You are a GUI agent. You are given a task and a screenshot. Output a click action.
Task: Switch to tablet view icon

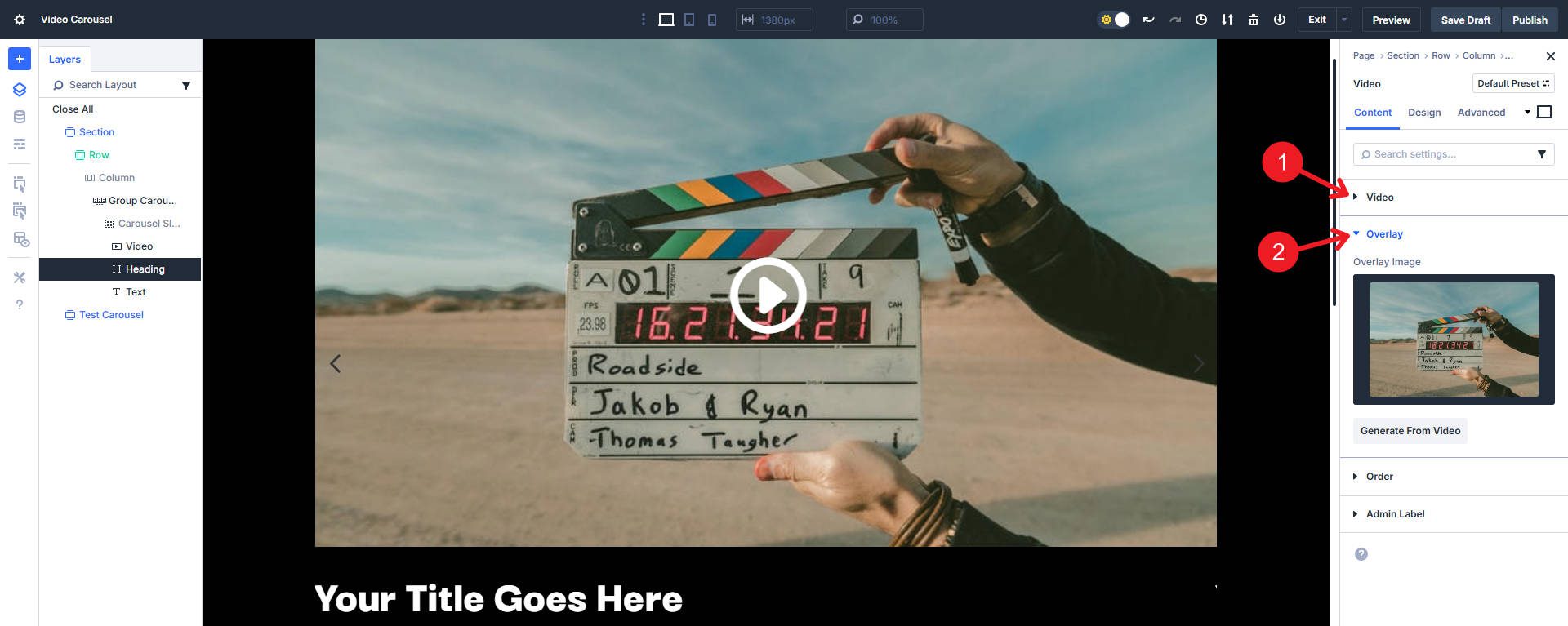(689, 20)
